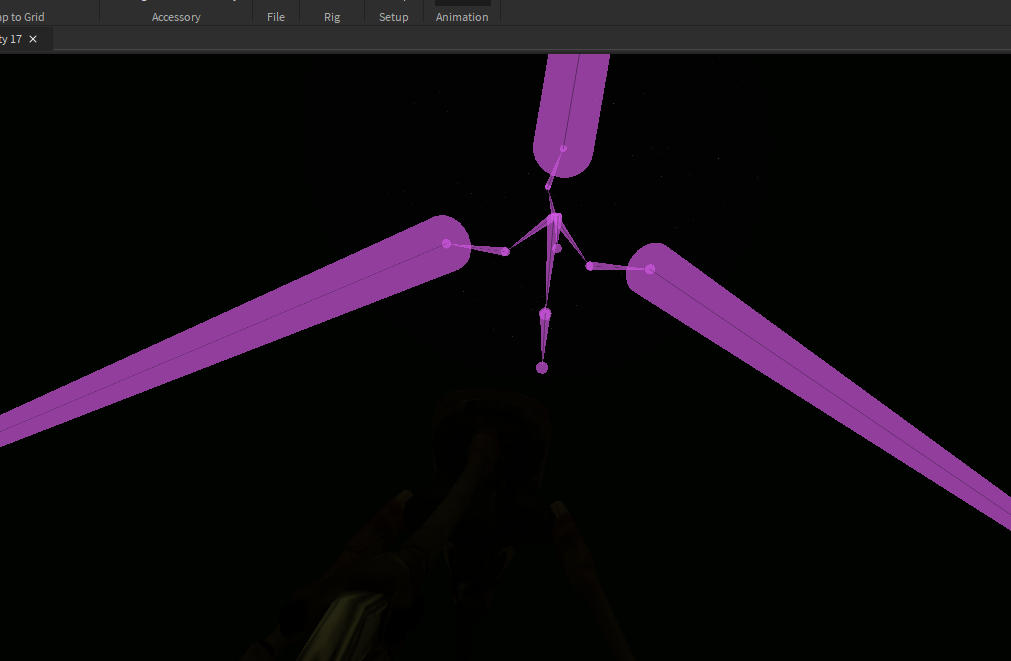Screen dimensions: 1011x661
Task: Click the bottom-most joint sphere
Action: click(541, 367)
